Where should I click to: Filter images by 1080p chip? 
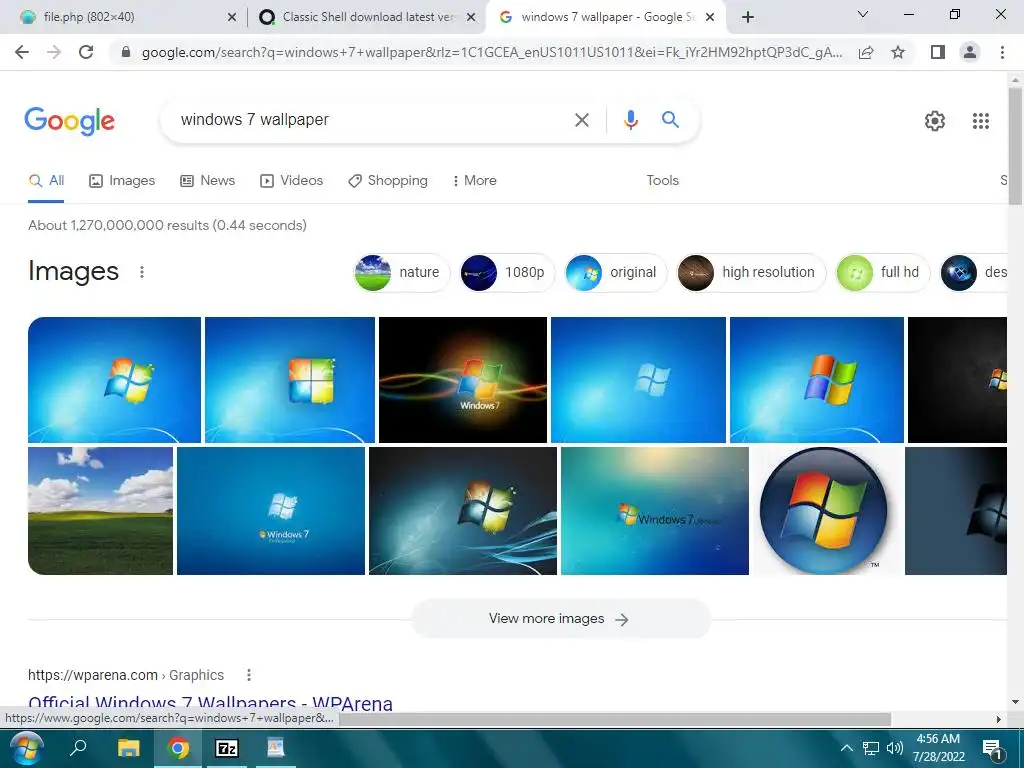pos(505,272)
